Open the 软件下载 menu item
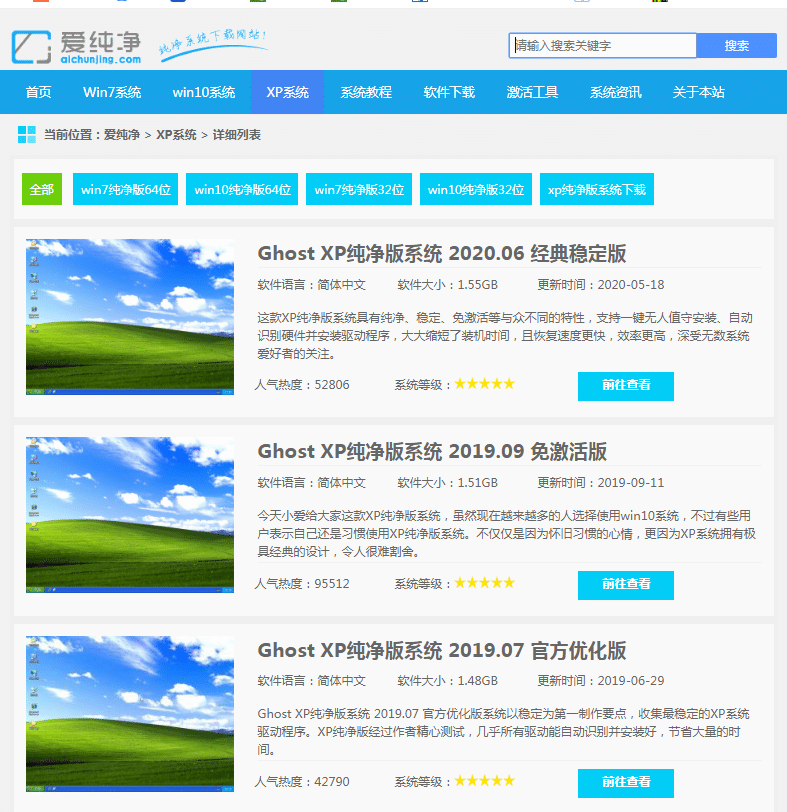The width and height of the screenshot is (787, 812). [449, 92]
